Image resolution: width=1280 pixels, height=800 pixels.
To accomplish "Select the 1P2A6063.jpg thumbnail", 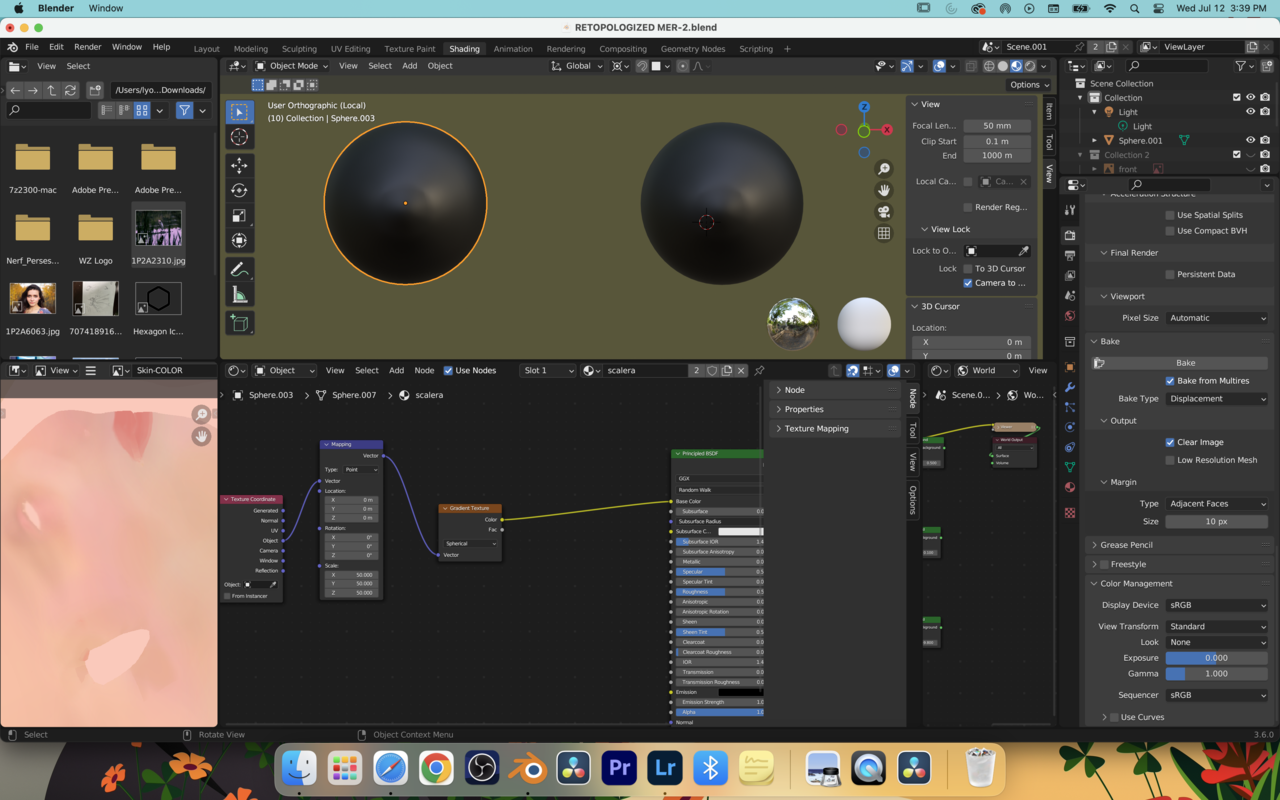I will point(33,300).
